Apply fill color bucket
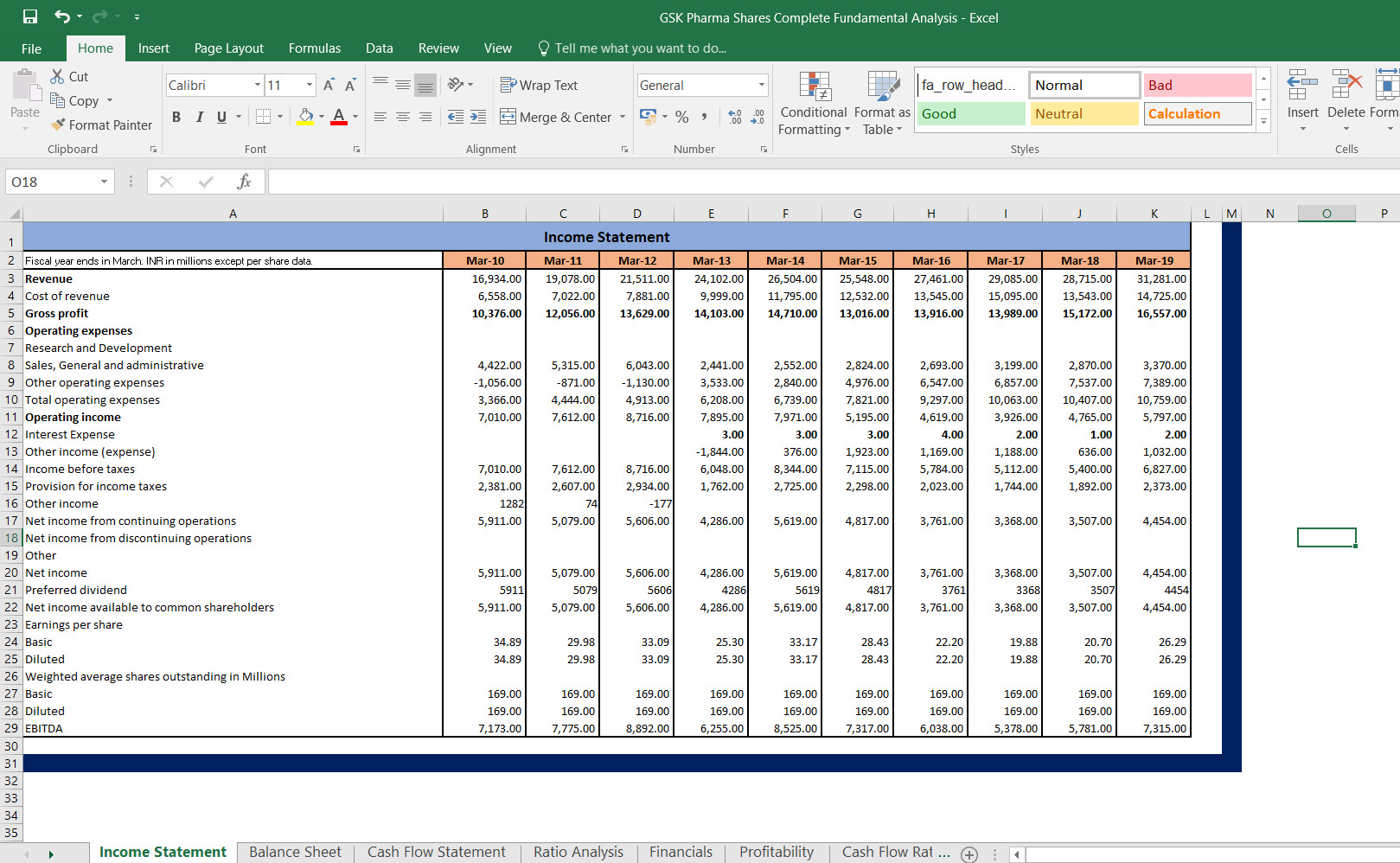This screenshot has width=1400, height=863. click(305, 117)
